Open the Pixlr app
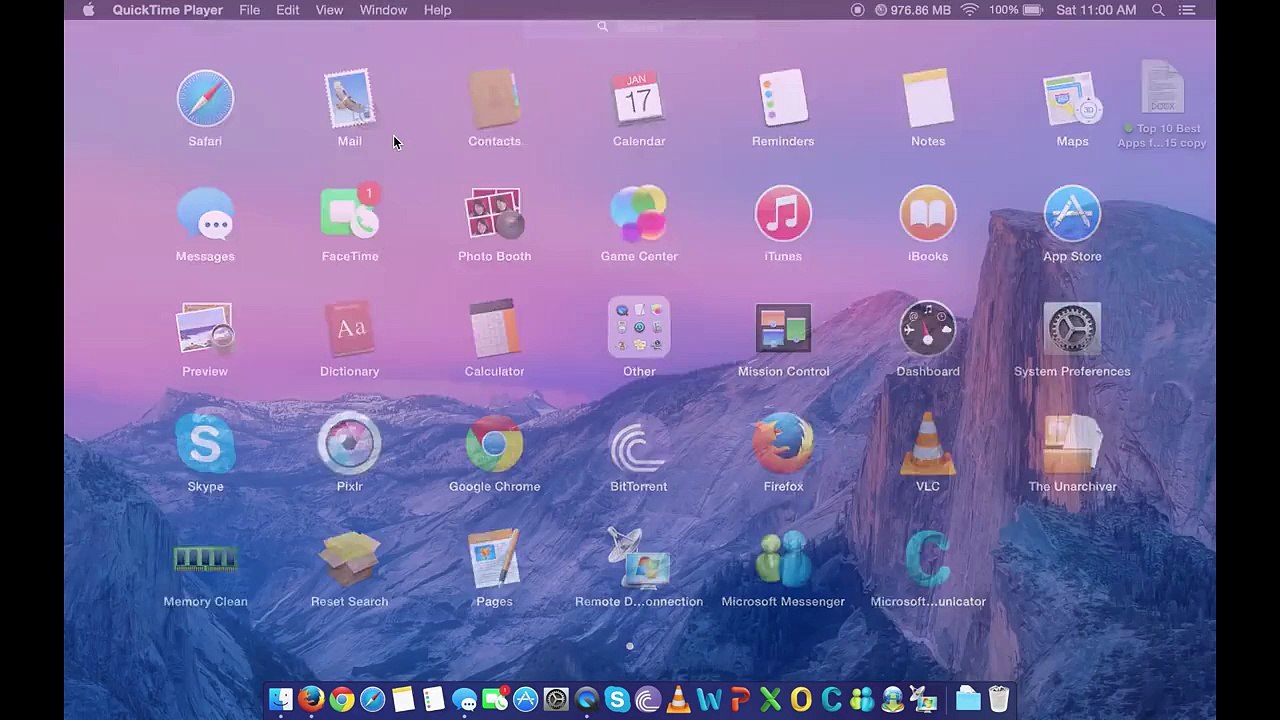The width and height of the screenshot is (1280, 720). tap(349, 444)
